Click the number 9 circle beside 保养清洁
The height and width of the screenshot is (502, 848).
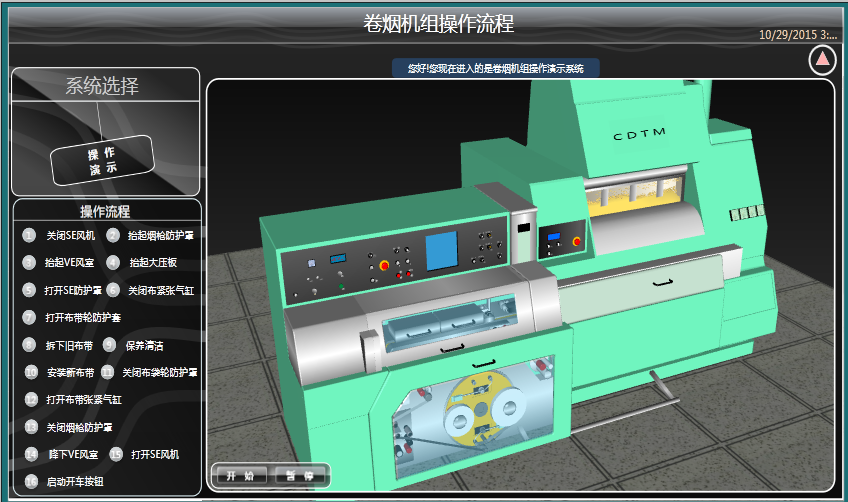pos(109,345)
